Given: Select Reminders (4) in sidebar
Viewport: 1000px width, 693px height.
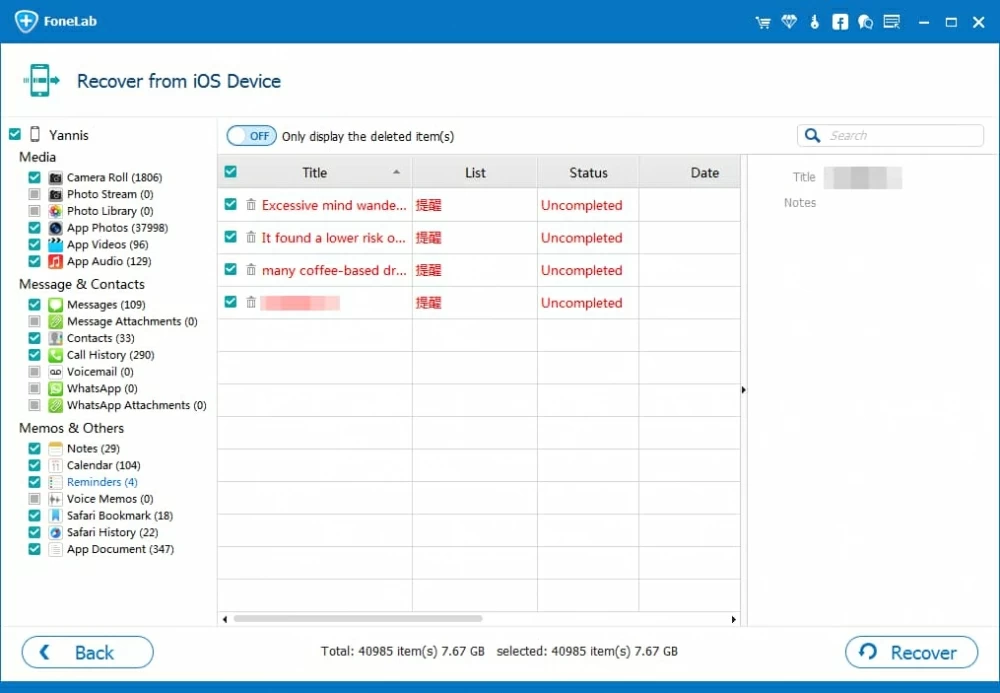Looking at the screenshot, I should click(x=102, y=482).
